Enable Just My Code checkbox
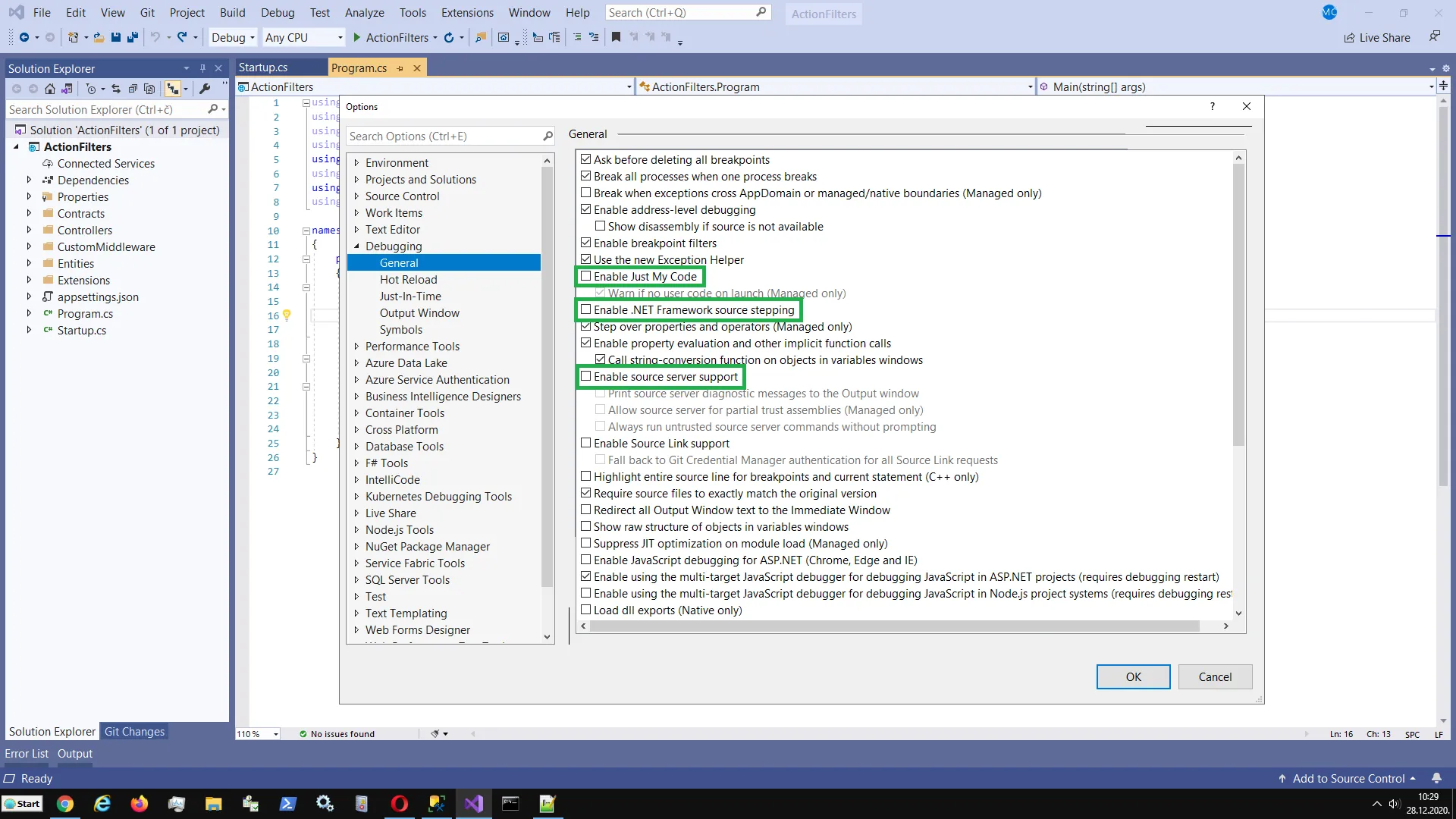 pyautogui.click(x=585, y=277)
